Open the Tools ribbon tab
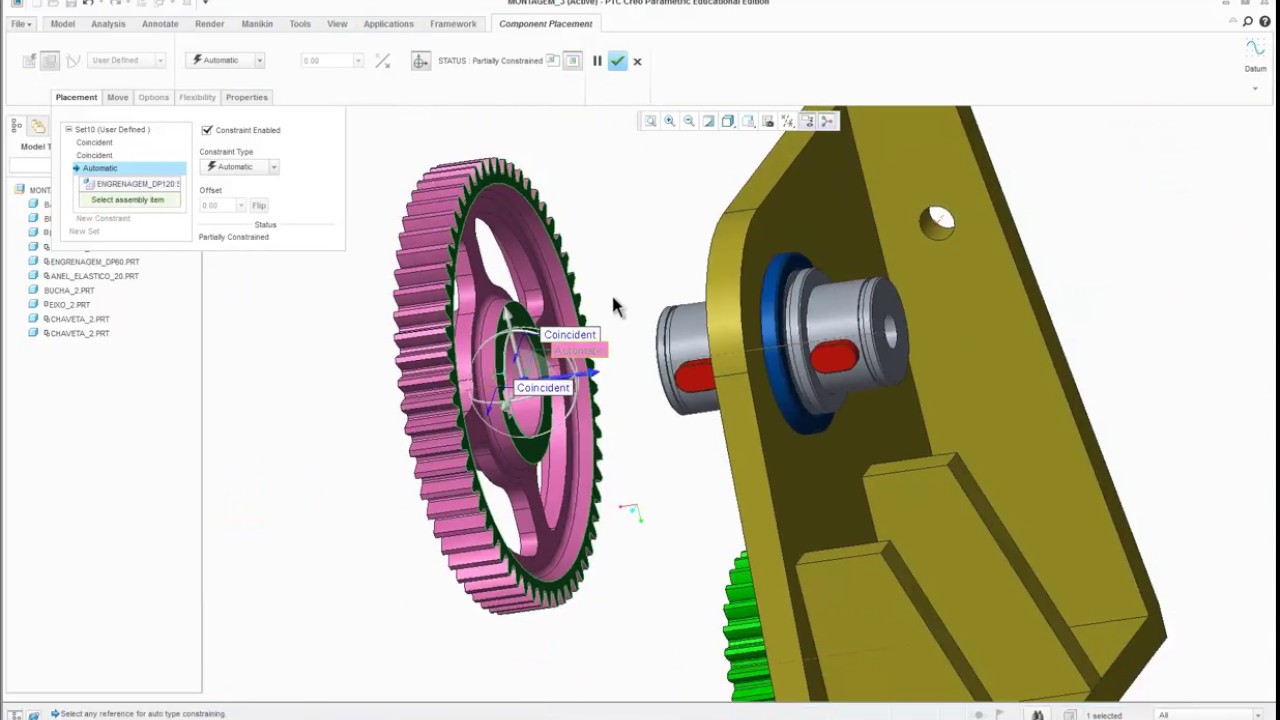The height and width of the screenshot is (720, 1280). 300,24
